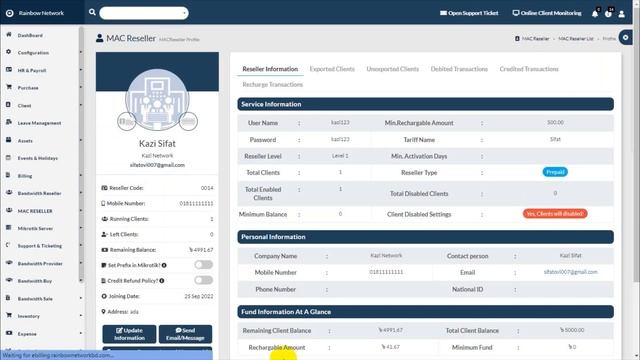
Task: Click the MAC RESELLER sidebar icon
Action: pos(9,210)
